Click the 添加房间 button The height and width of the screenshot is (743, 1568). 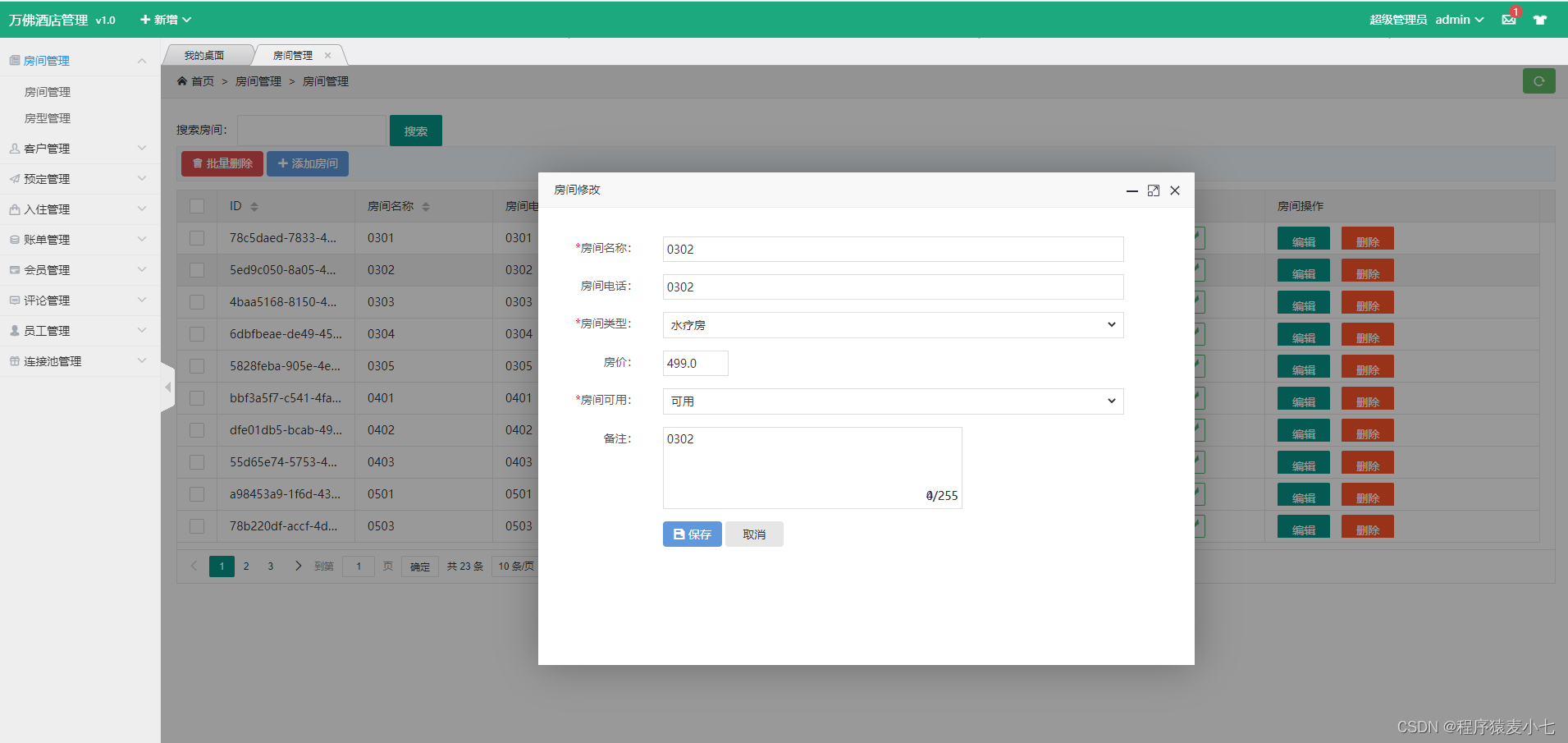[308, 163]
